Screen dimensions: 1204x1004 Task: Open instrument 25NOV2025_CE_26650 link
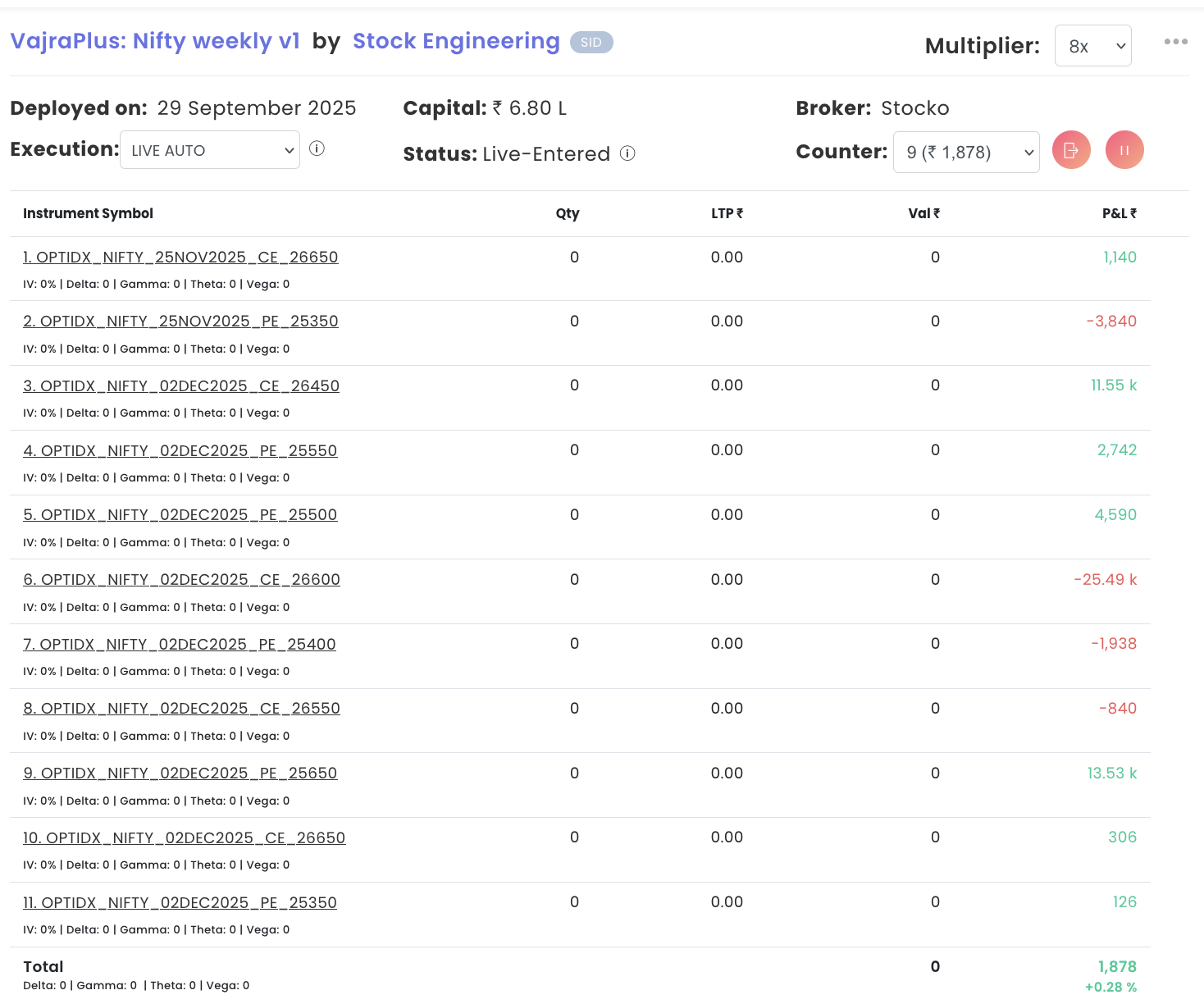click(x=180, y=258)
